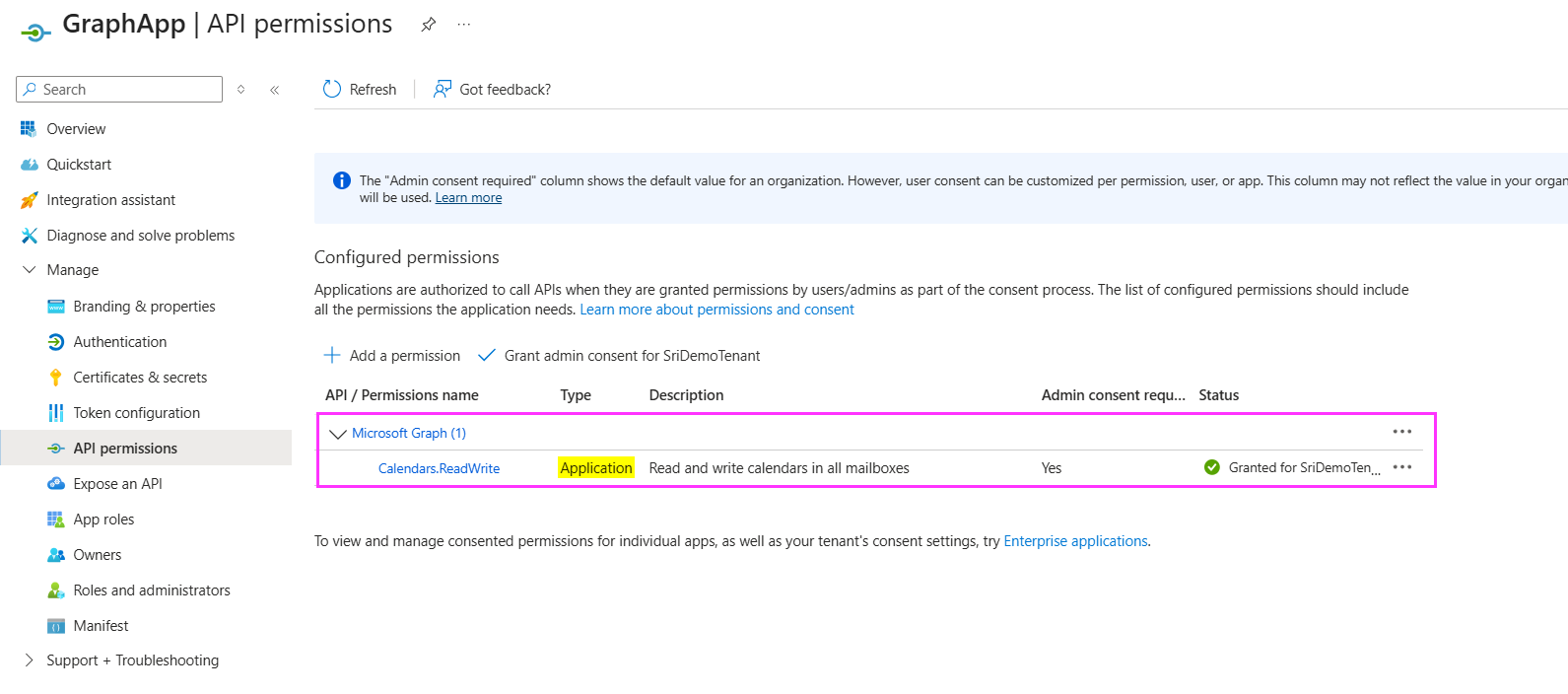The width and height of the screenshot is (1568, 694).
Task: Collapse the Microsoft Graph (1) permissions group
Action: pyautogui.click(x=338, y=434)
